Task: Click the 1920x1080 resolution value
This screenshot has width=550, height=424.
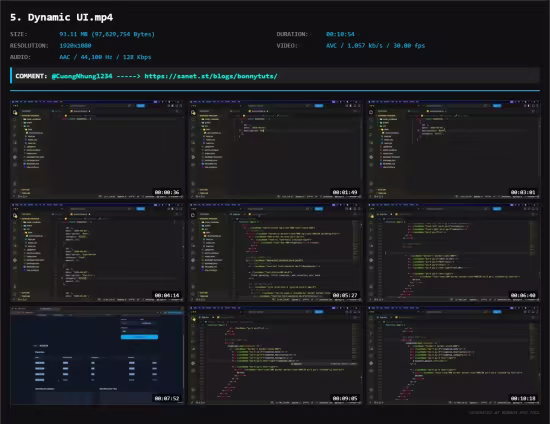Action: tap(75, 46)
